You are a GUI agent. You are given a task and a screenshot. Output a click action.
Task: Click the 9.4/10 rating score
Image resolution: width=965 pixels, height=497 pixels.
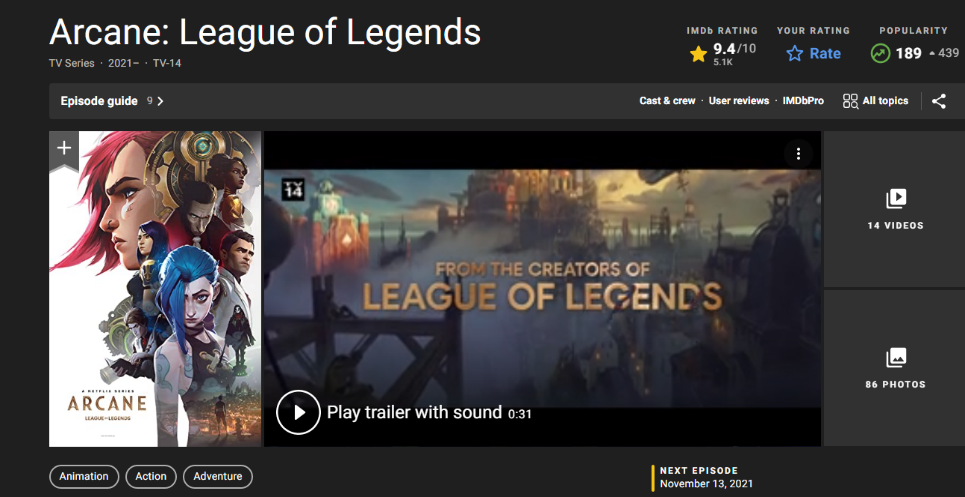[734, 49]
